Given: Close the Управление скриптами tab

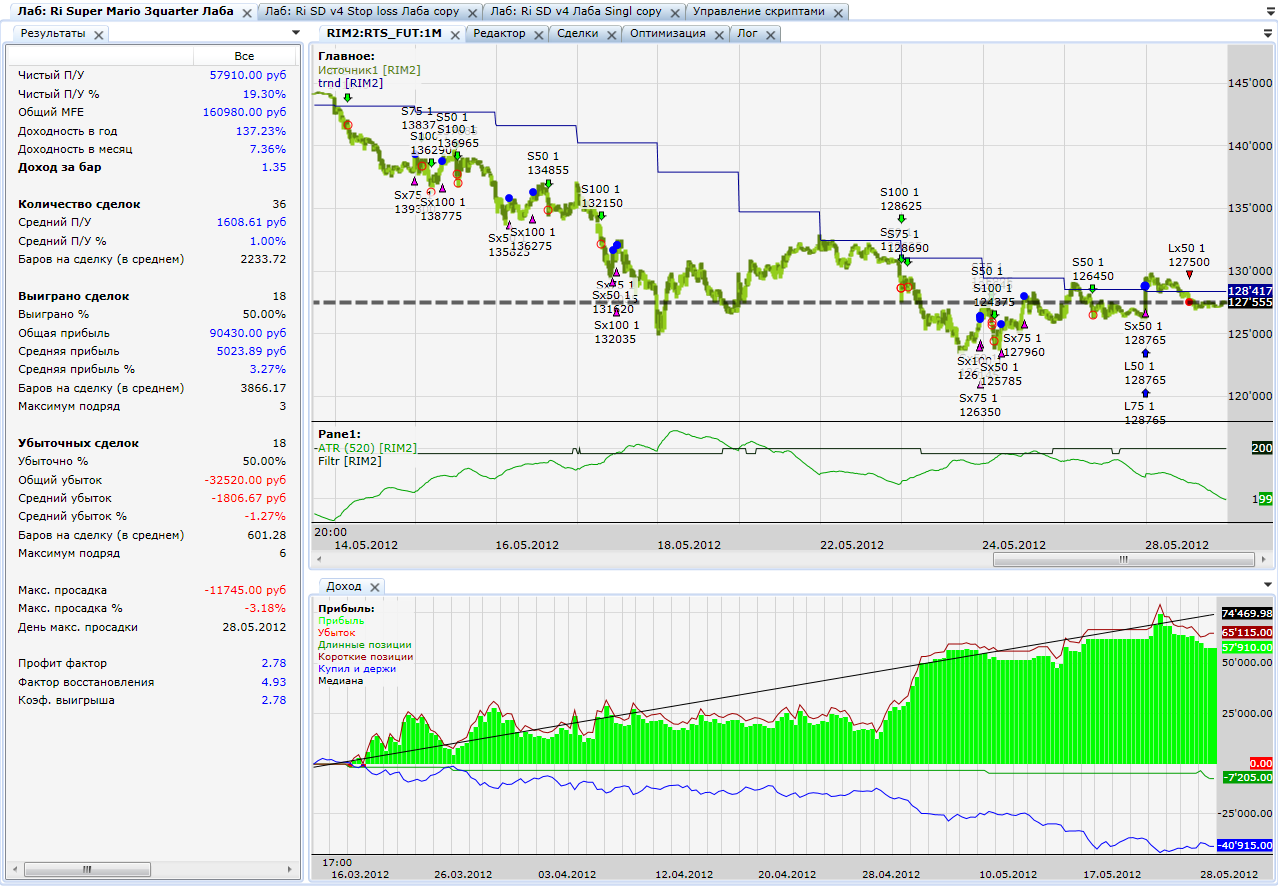Looking at the screenshot, I should point(837,13).
